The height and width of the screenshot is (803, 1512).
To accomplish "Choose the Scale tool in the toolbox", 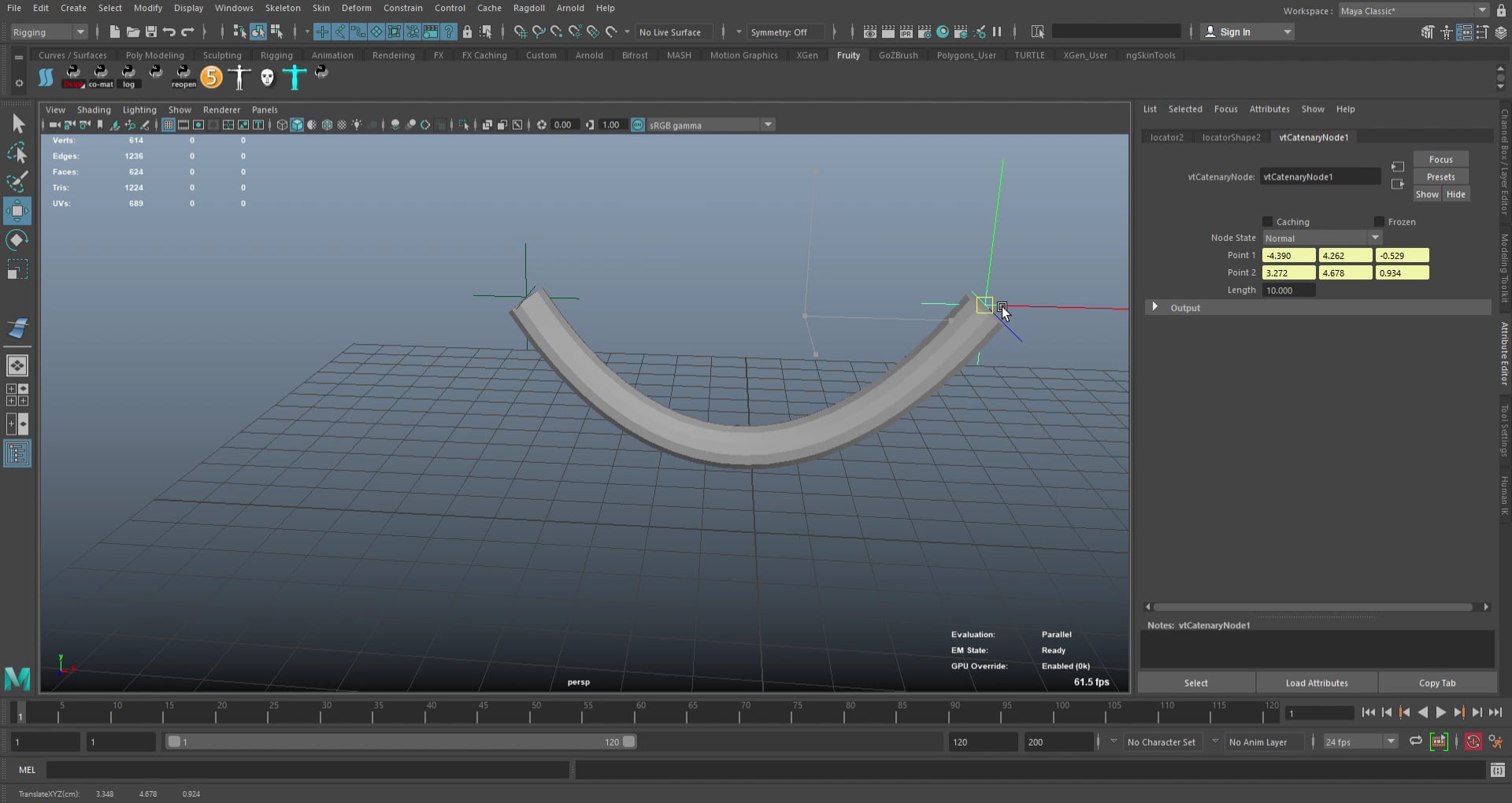I will (17, 269).
